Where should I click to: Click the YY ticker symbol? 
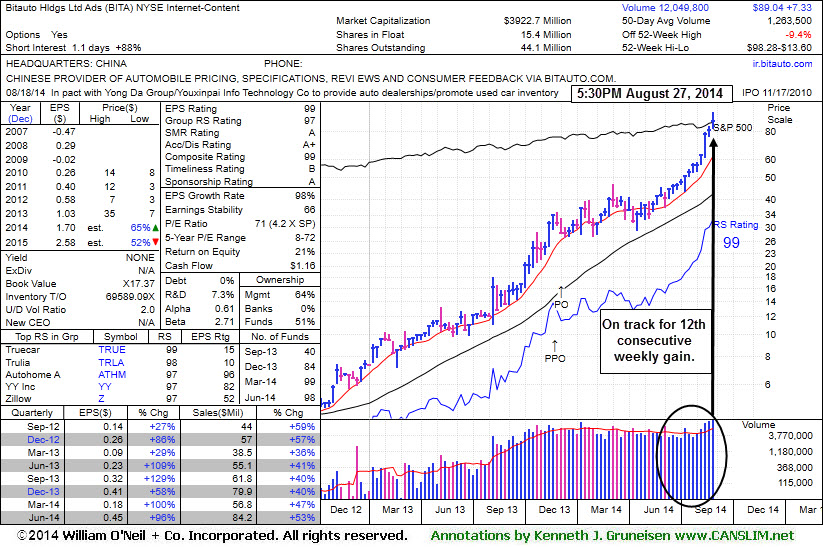(104, 387)
